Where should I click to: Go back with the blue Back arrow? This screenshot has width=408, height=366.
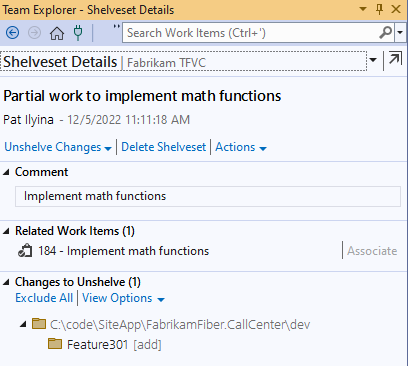click(13, 33)
